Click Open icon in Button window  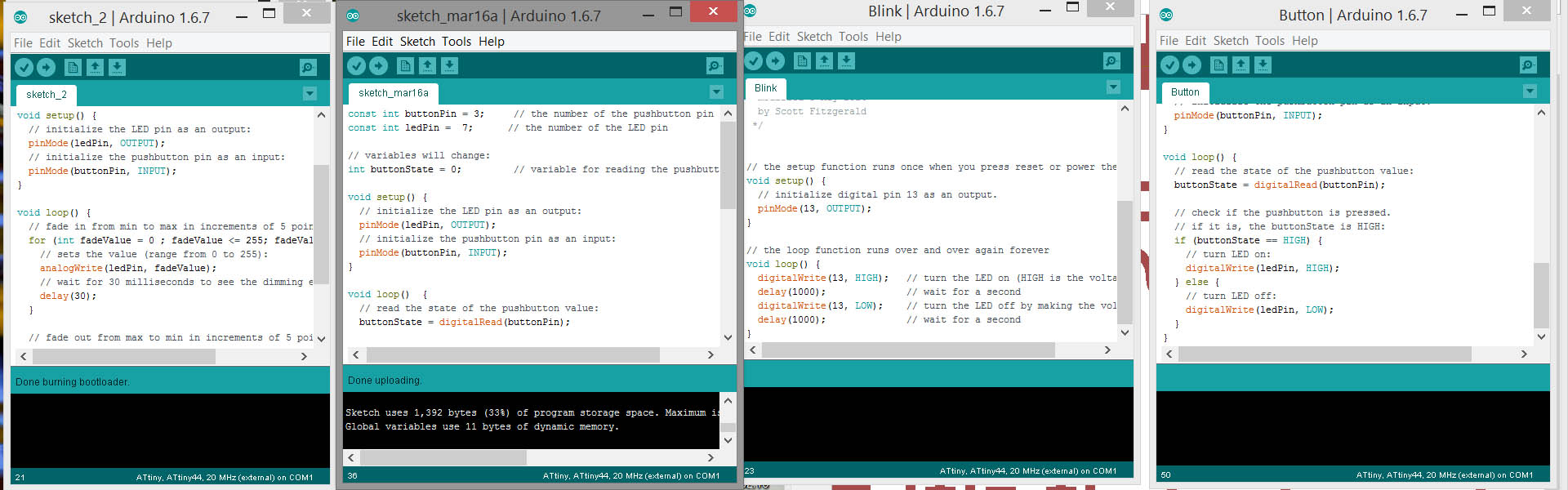1241,65
